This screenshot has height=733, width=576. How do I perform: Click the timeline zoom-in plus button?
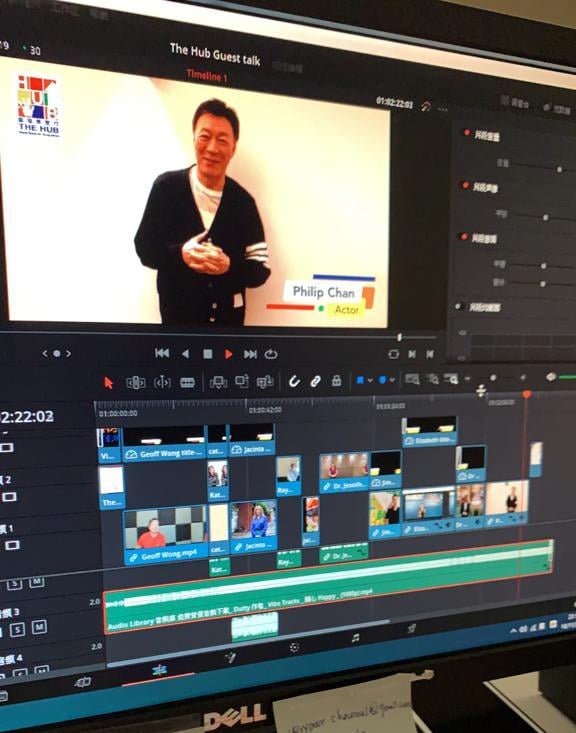(523, 377)
